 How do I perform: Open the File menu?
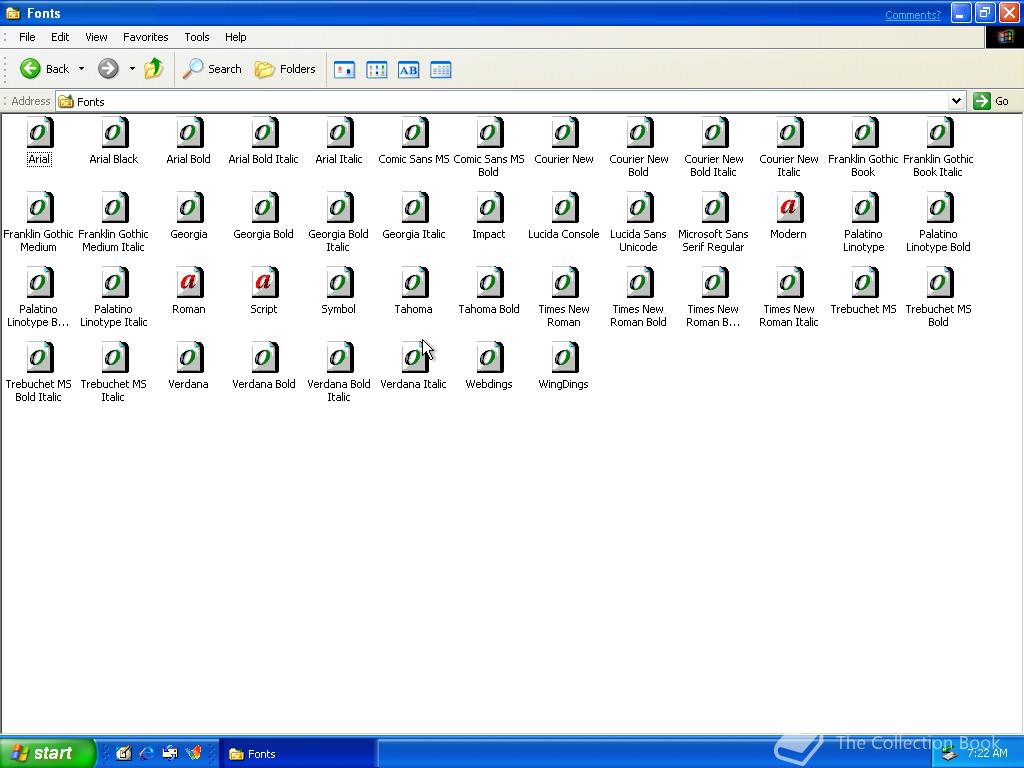click(x=27, y=37)
